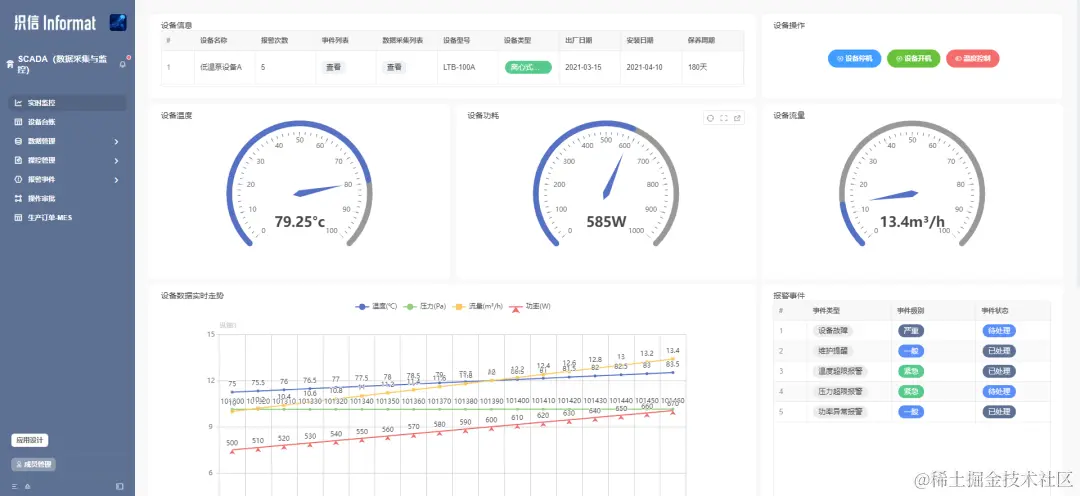Viewport: 1080px width, 496px height.
Task: Expand the 摆控管理 submenu arrow
Action: 116,161
